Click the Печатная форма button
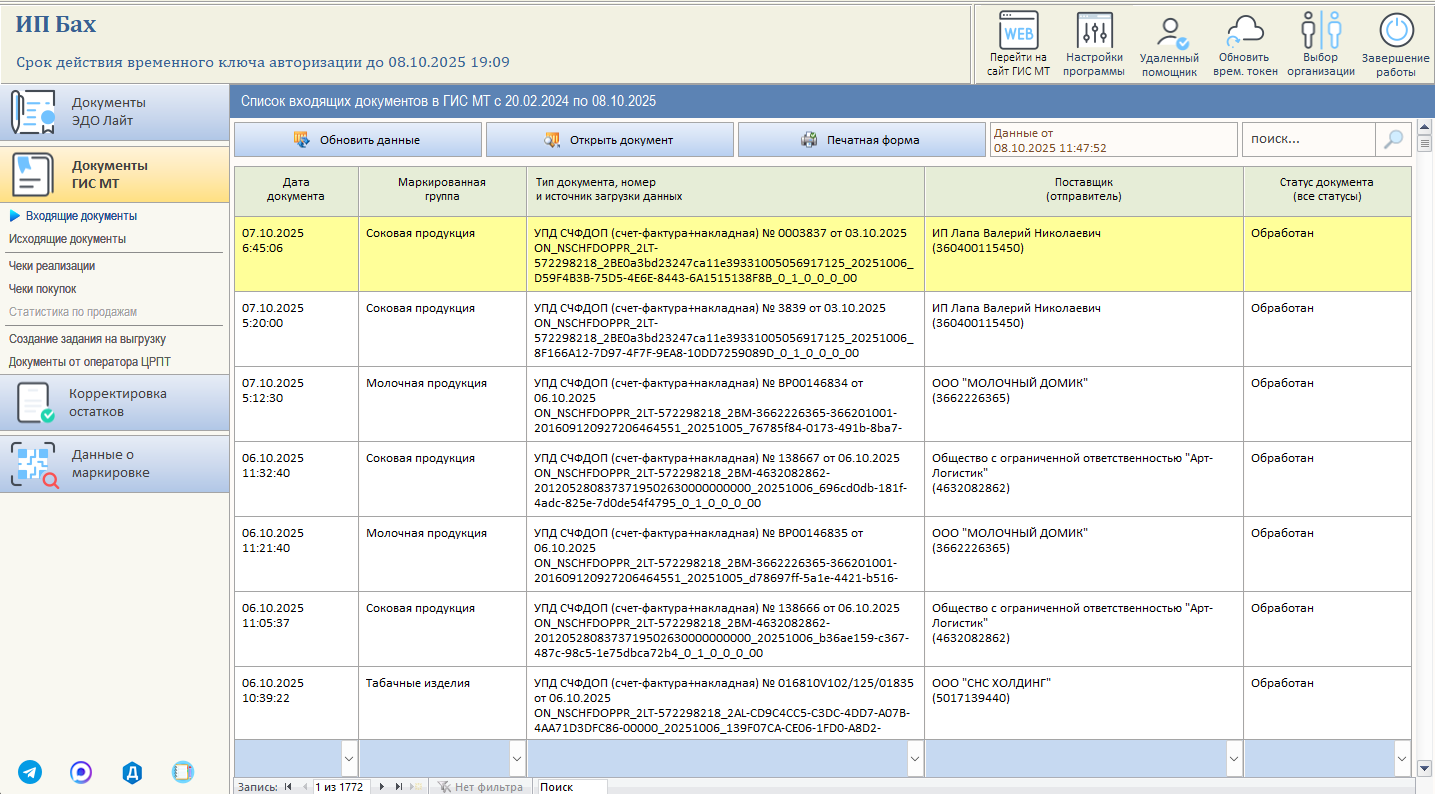The image size is (1435, 794). tap(861, 140)
